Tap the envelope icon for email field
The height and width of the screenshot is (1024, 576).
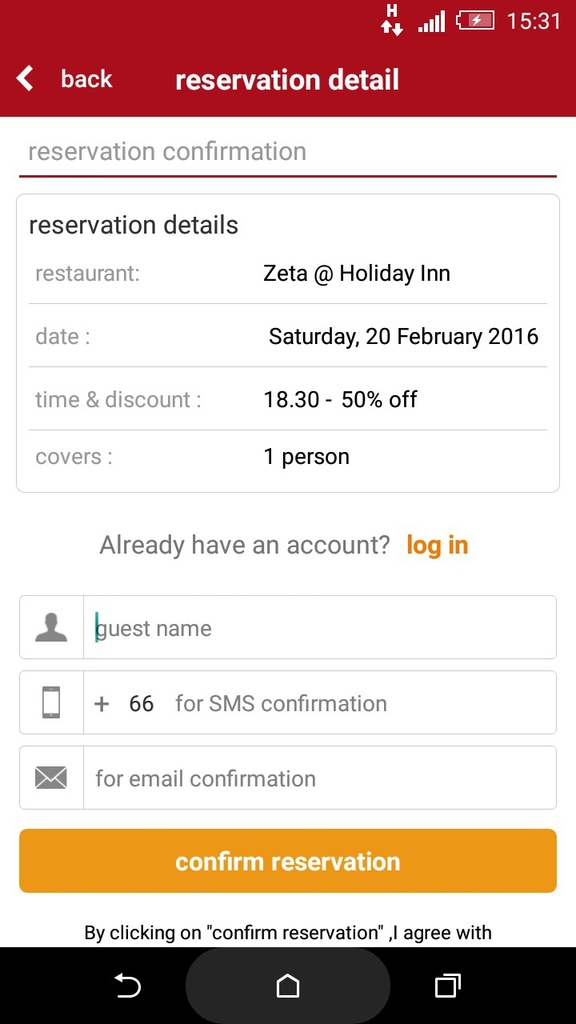(x=51, y=778)
